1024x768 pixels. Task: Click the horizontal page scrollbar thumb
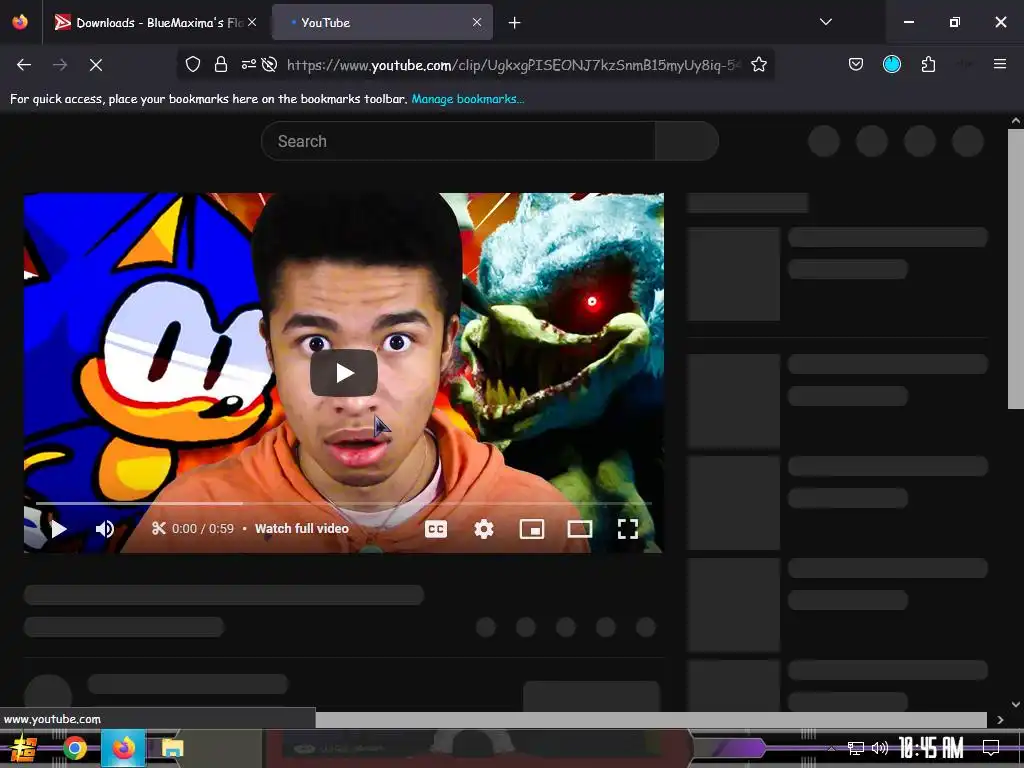[x=650, y=720]
